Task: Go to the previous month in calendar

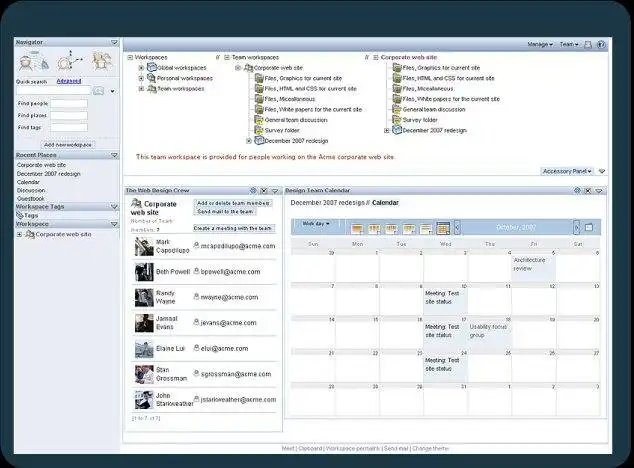Action: coord(457,228)
